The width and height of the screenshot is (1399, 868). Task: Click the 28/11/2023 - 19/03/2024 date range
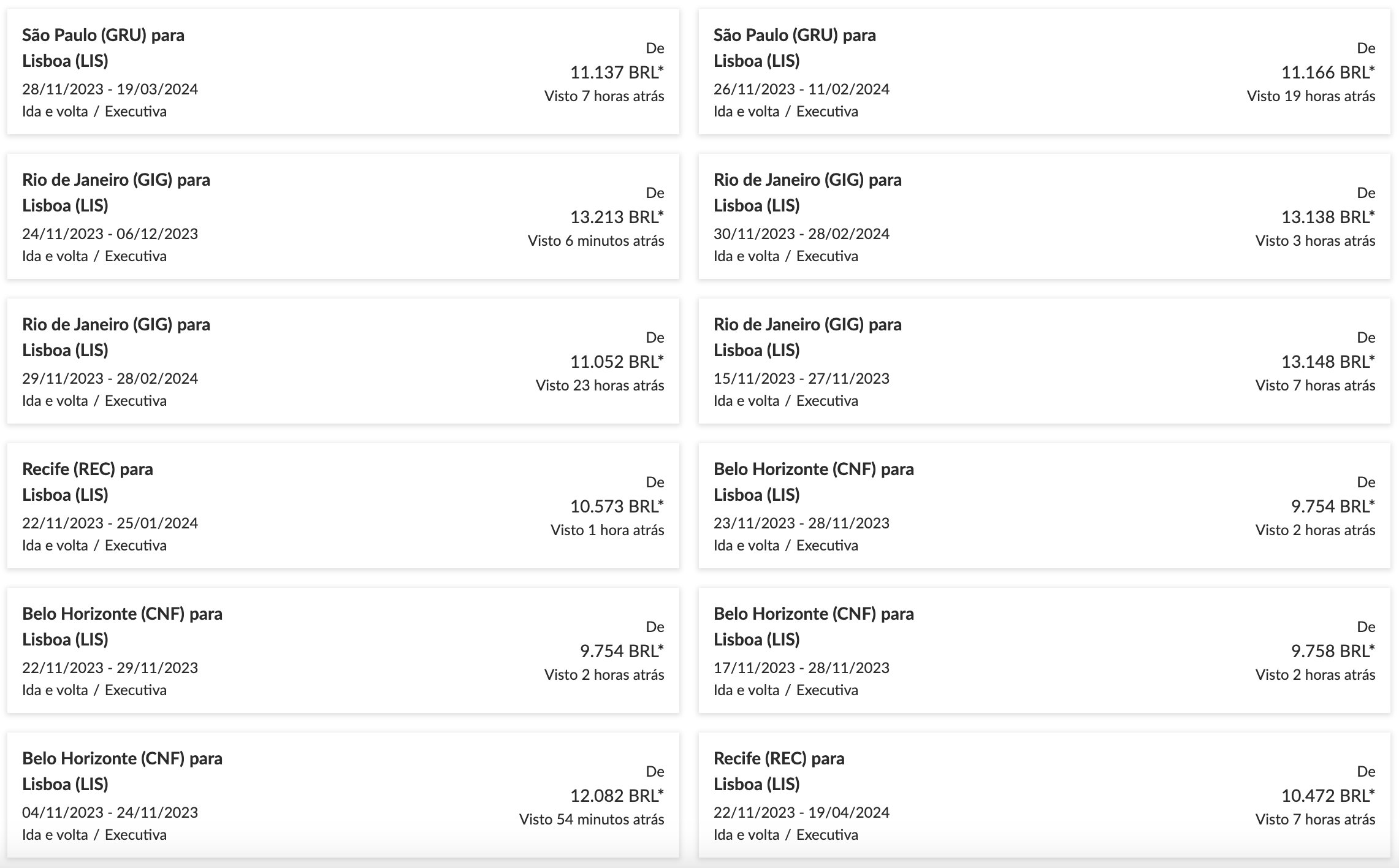click(x=110, y=89)
